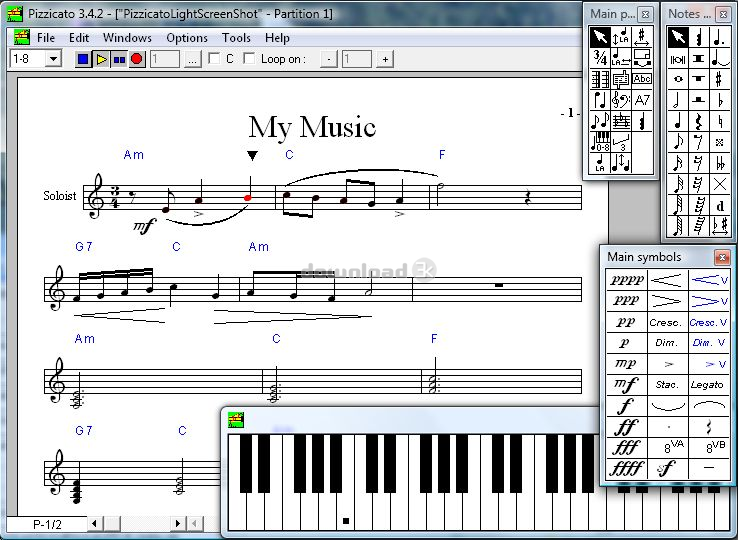Viewport: 738px width, 540px height.
Task: Pick the 8VB octave symbol
Action: click(709, 447)
